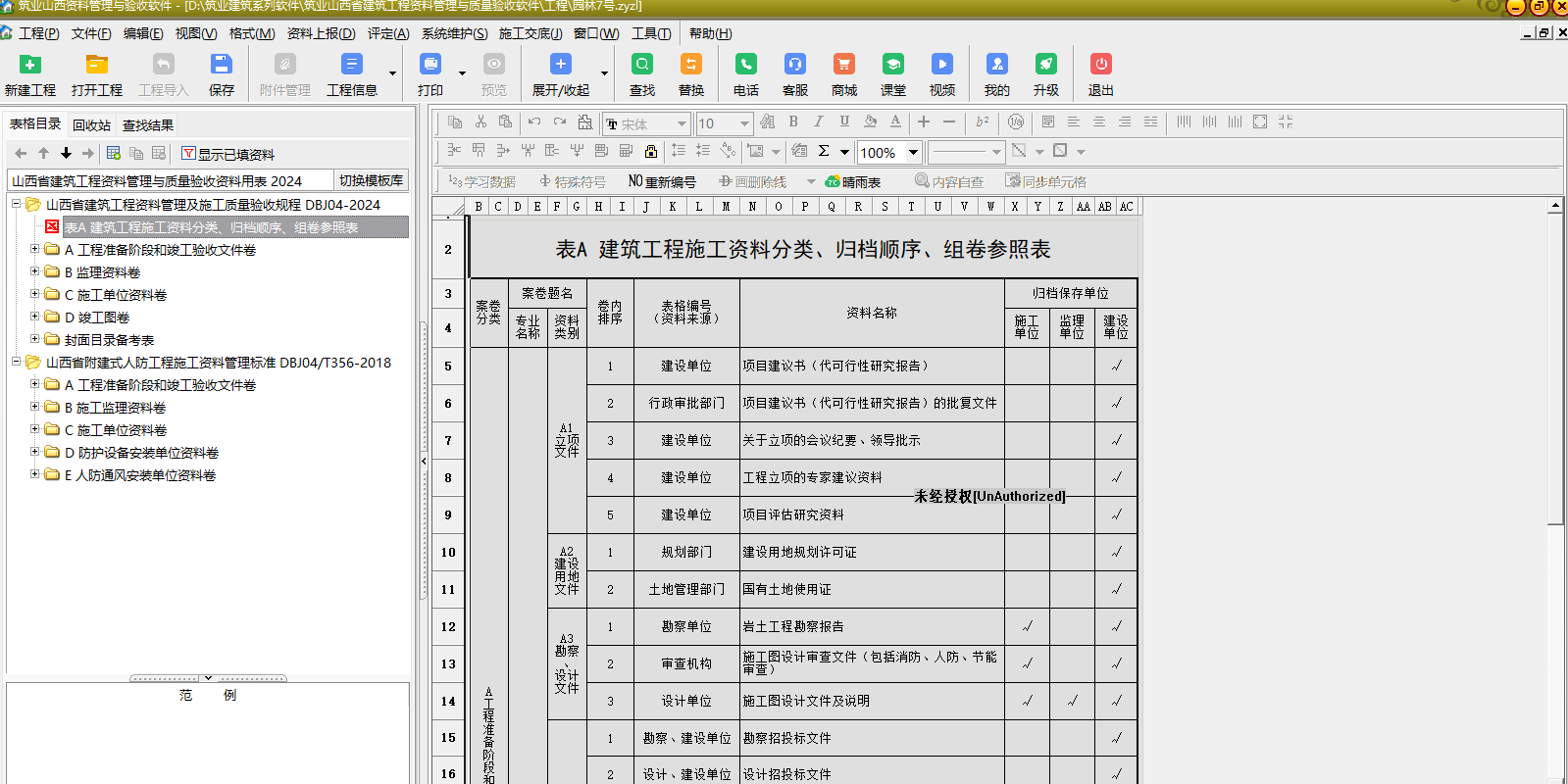The width and height of the screenshot is (1568, 784).
Task: Collapse the DBJ04/T356-2018 standard tree node
Action: coord(17,362)
